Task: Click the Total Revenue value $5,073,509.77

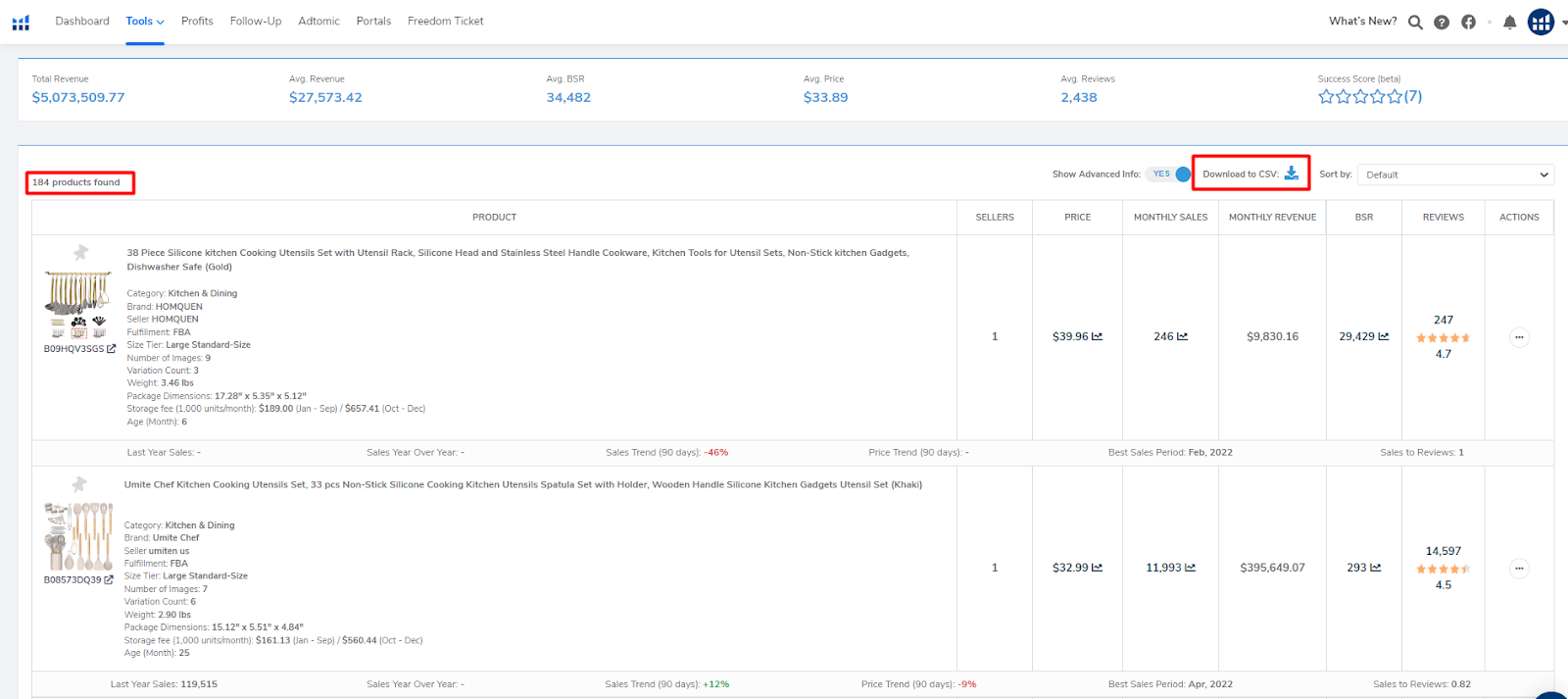Action: pyautogui.click(x=78, y=97)
